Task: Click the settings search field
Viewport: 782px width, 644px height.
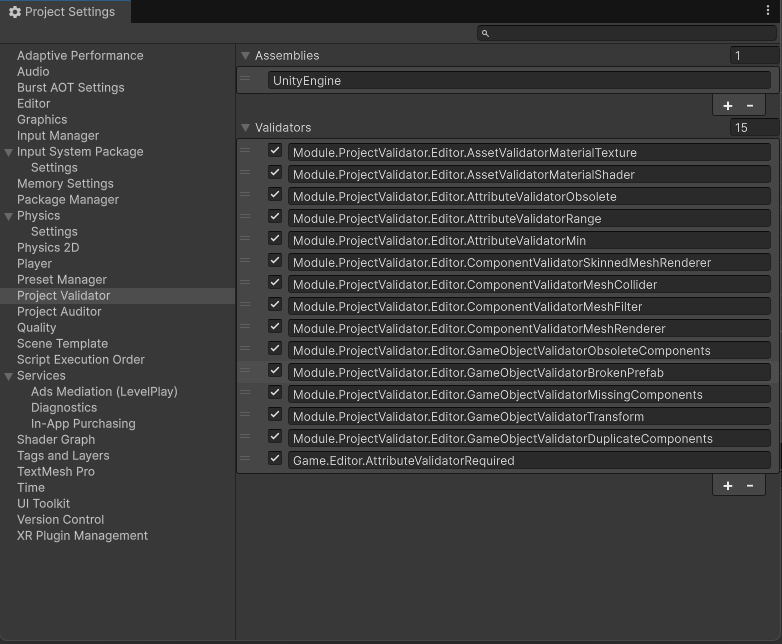Action: pyautogui.click(x=627, y=33)
